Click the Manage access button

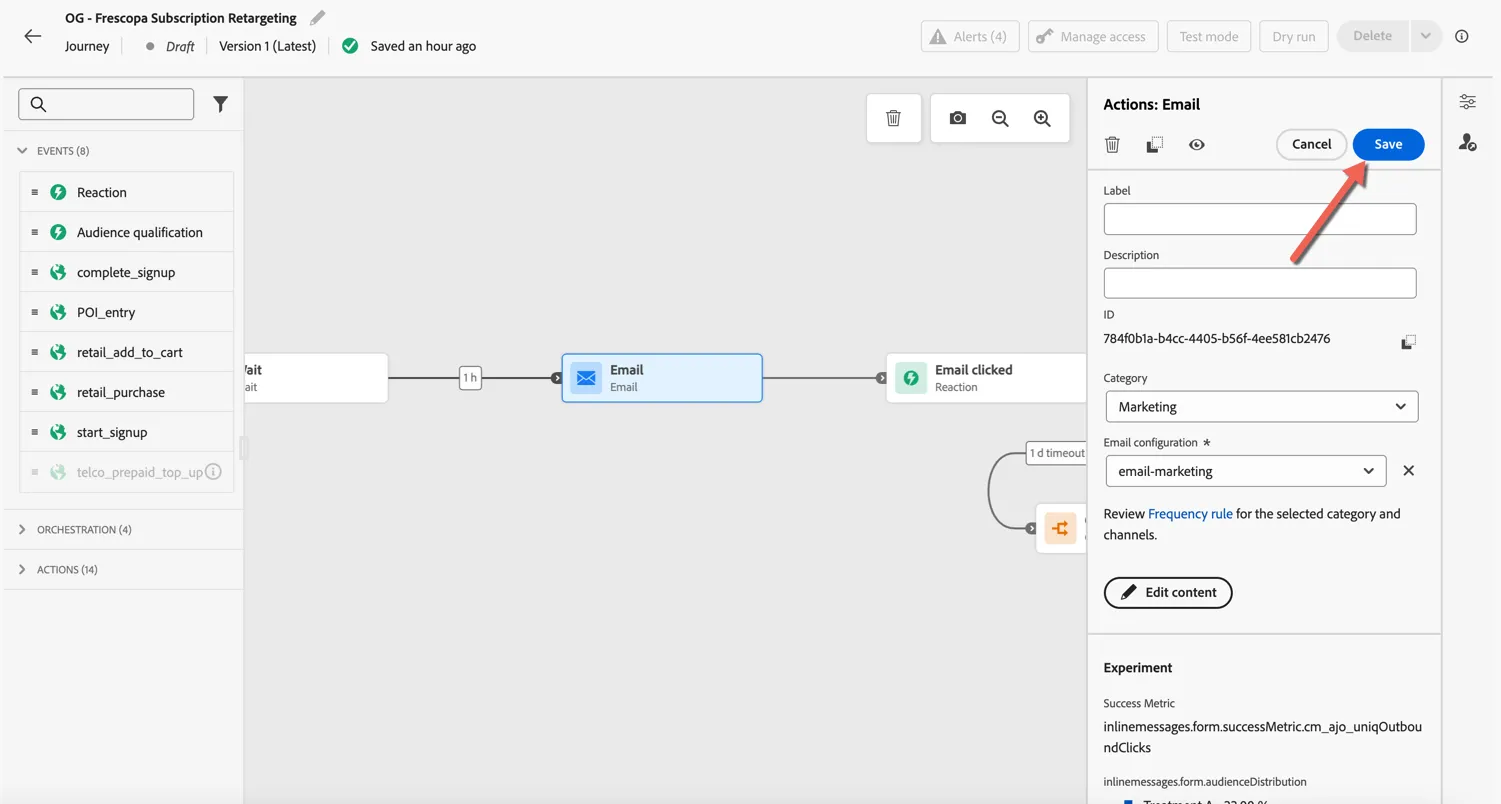coord(1092,37)
